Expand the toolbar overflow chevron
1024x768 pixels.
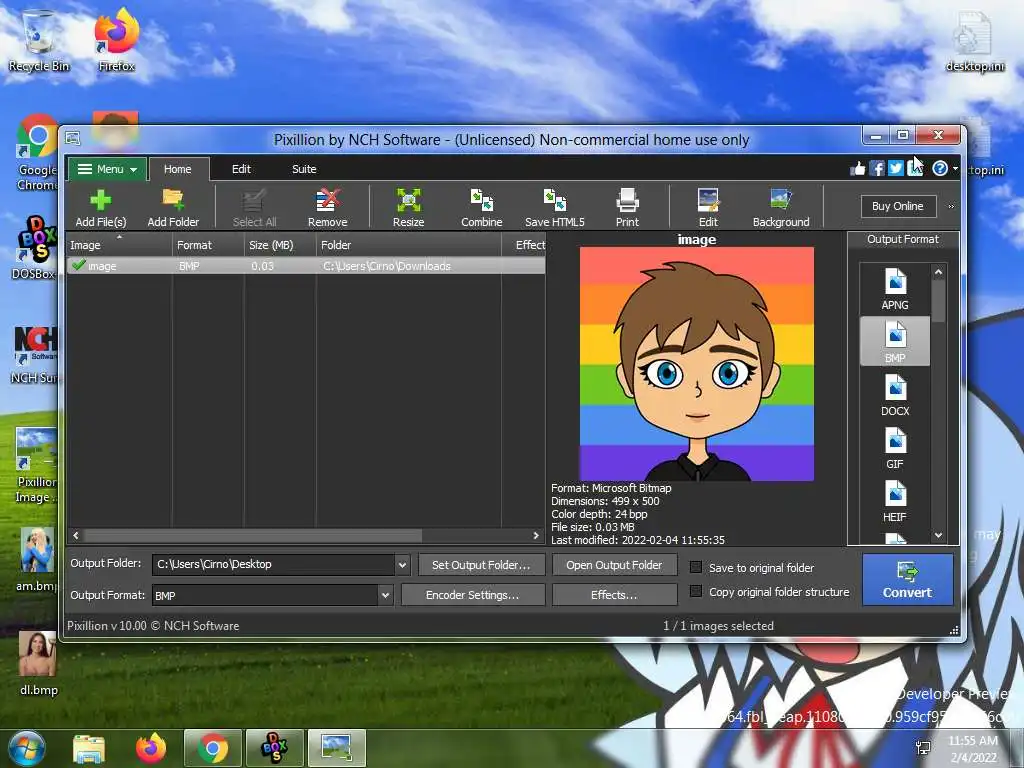tap(951, 206)
